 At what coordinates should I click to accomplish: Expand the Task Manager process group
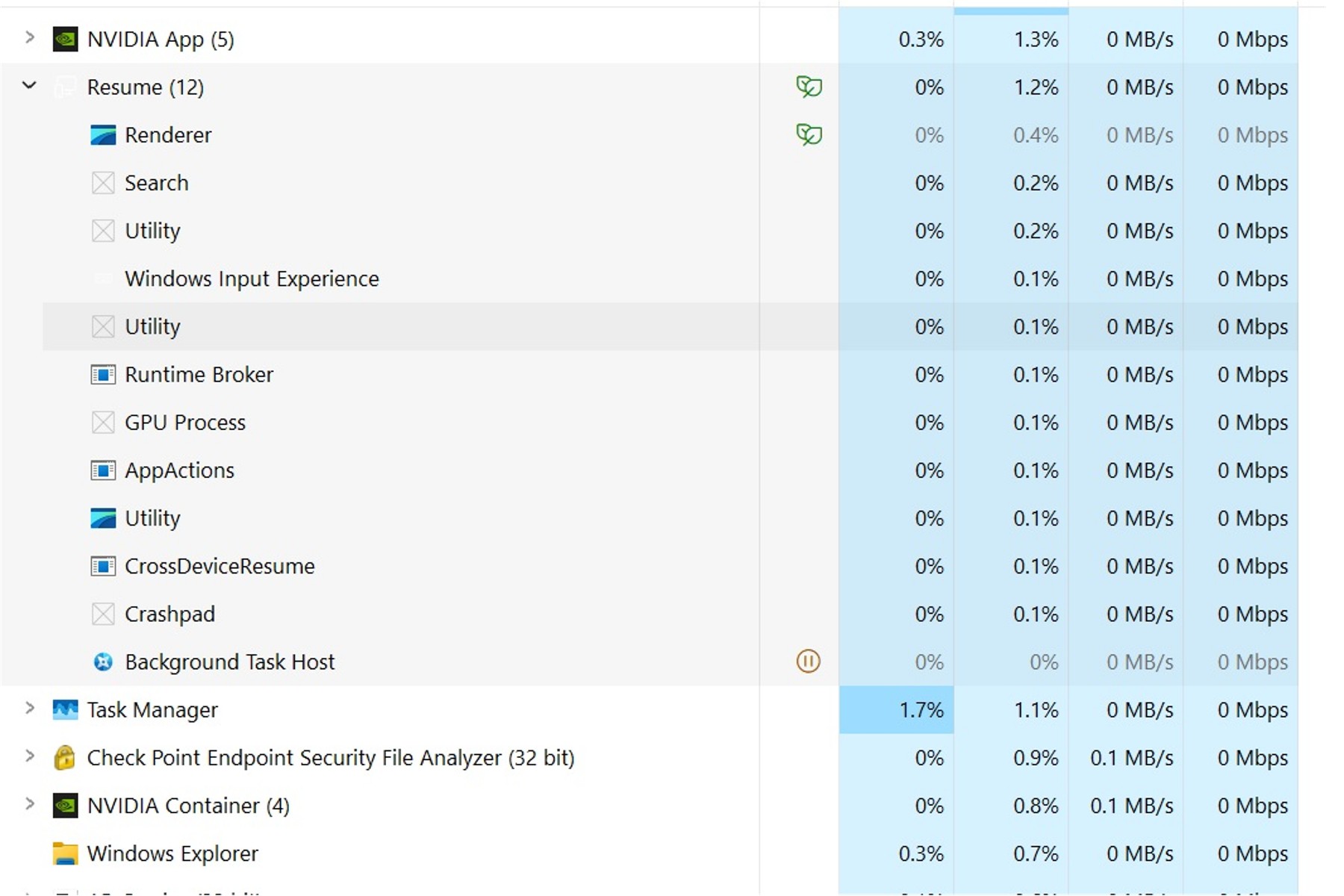point(29,708)
